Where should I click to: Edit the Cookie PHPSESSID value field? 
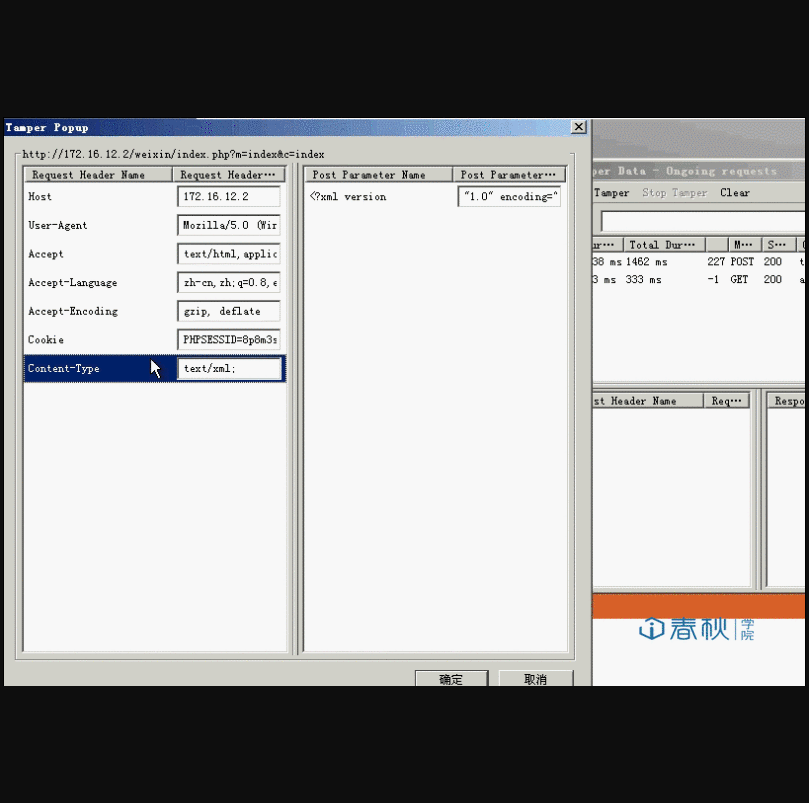(x=229, y=340)
